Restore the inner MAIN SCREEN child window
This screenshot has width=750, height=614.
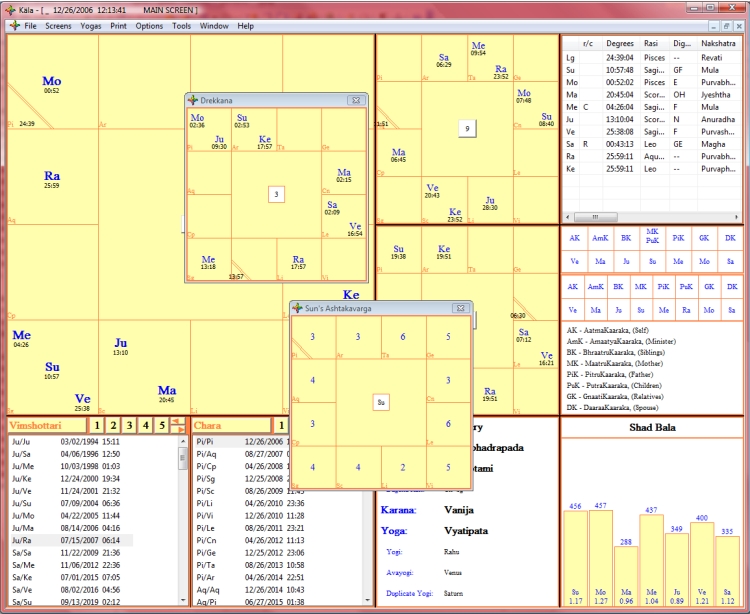[x=726, y=26]
